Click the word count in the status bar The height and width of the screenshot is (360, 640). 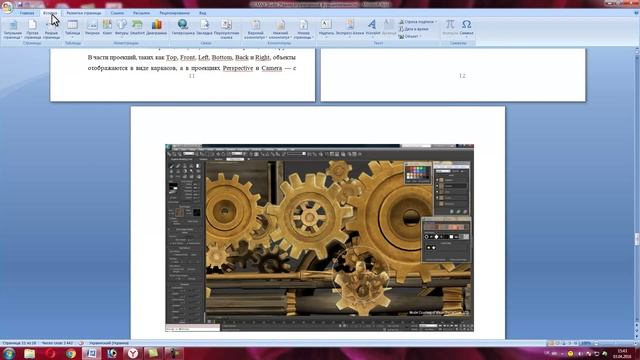point(57,343)
